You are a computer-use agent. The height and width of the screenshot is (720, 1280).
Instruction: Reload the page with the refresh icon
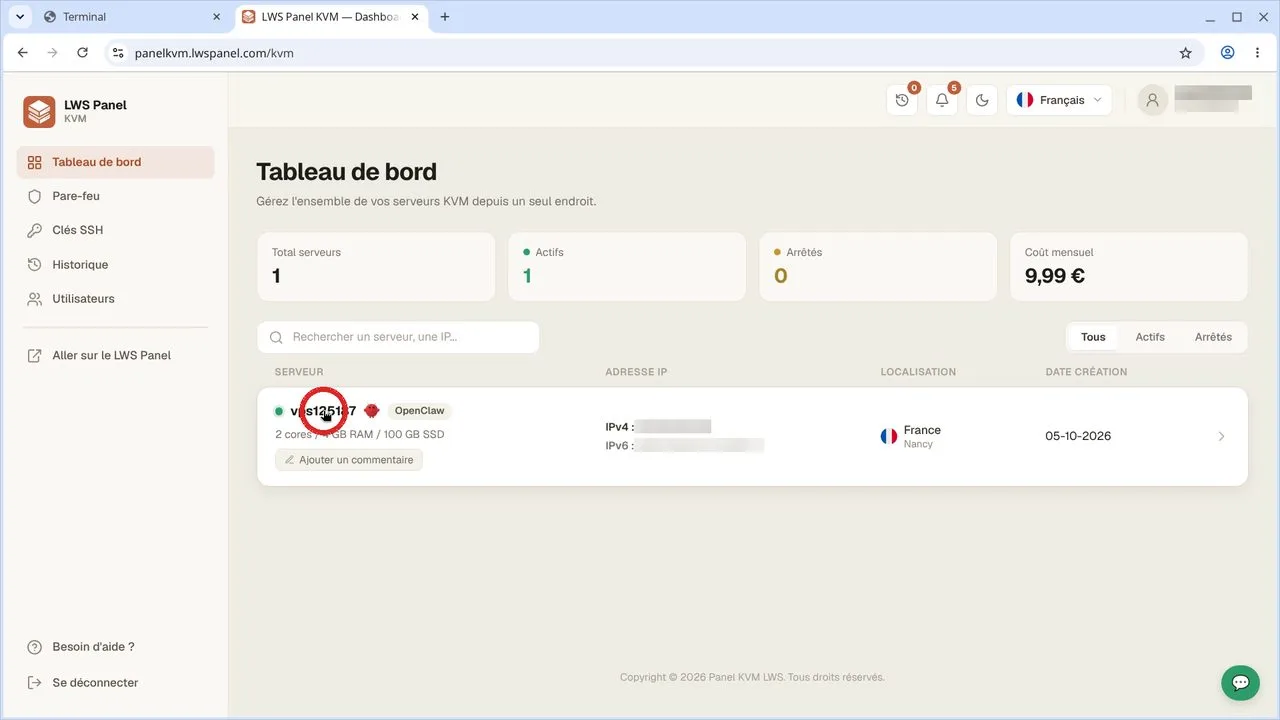[x=83, y=53]
